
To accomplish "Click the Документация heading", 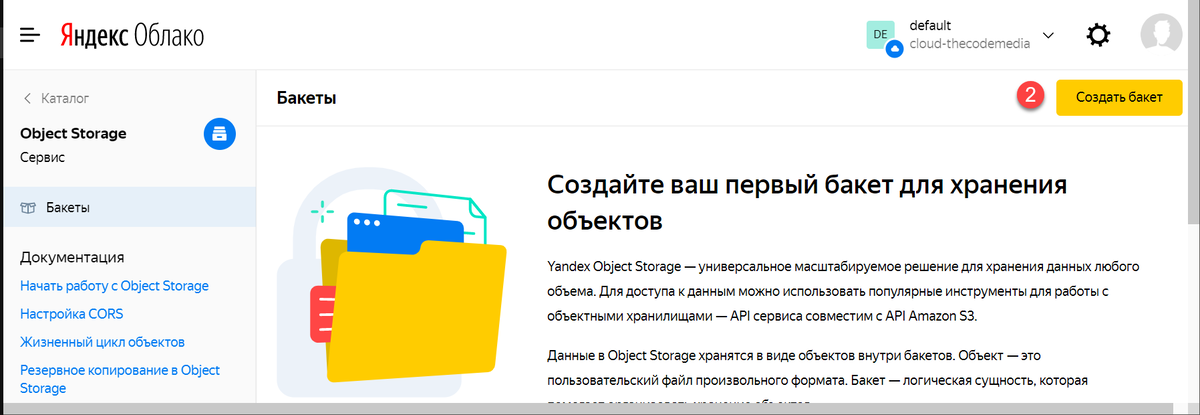I will [x=72, y=257].
